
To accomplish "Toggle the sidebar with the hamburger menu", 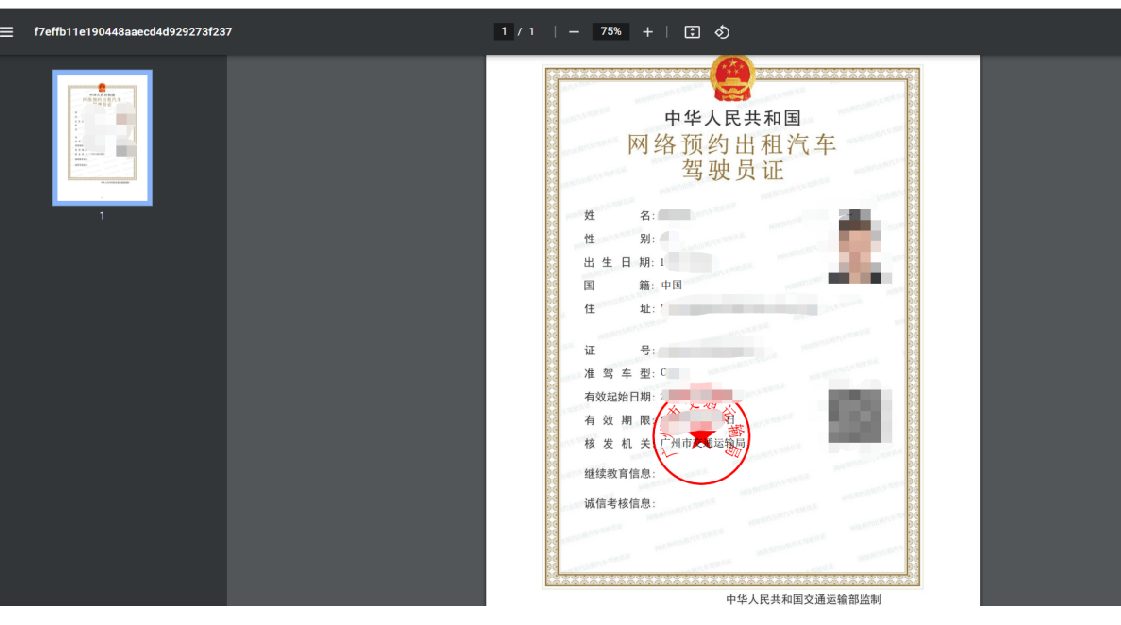I will point(7,32).
